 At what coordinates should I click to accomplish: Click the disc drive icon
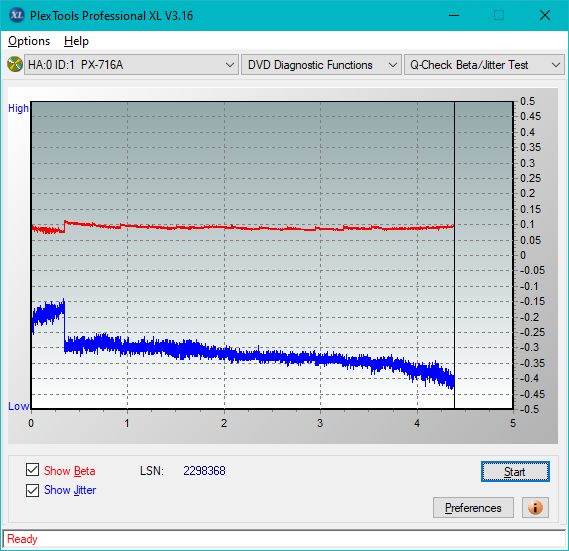15,64
